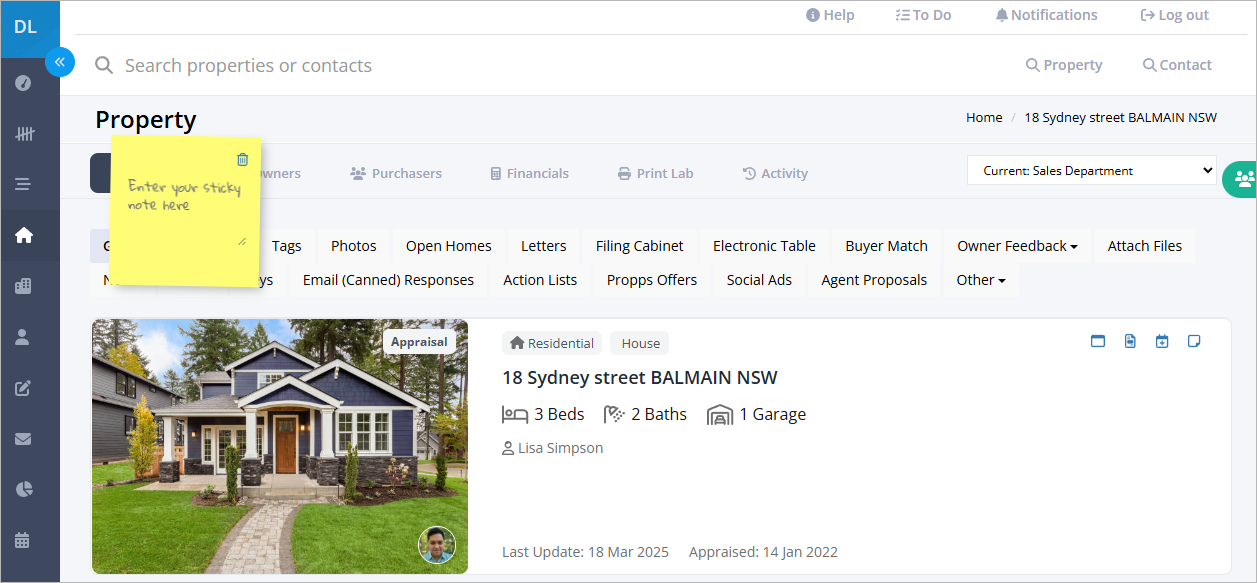Open the house property photo thumbnail
The image size is (1257, 583).
[280, 446]
